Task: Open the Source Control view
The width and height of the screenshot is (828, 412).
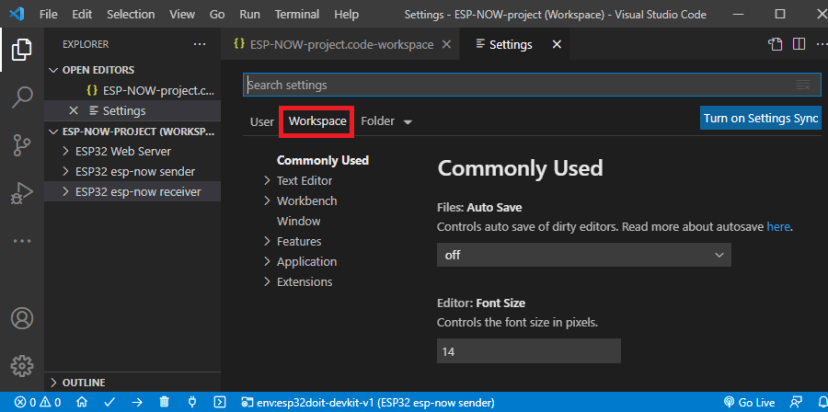Action: click(x=22, y=145)
